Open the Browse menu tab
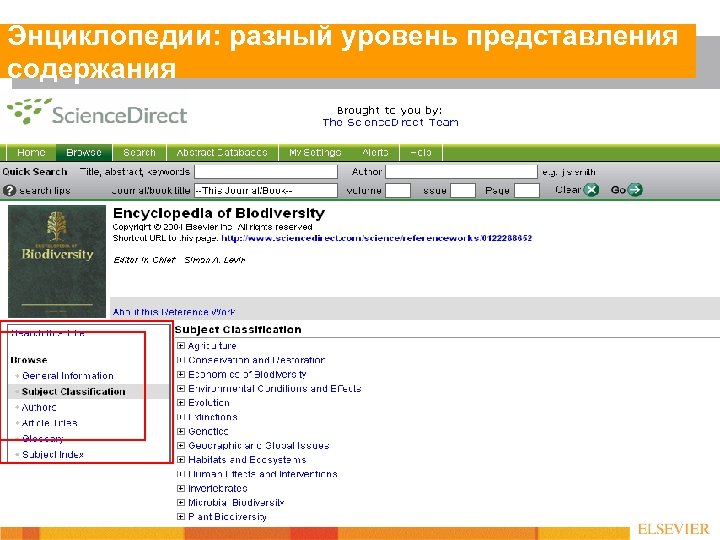The width and height of the screenshot is (720, 540). pyautogui.click(x=84, y=152)
